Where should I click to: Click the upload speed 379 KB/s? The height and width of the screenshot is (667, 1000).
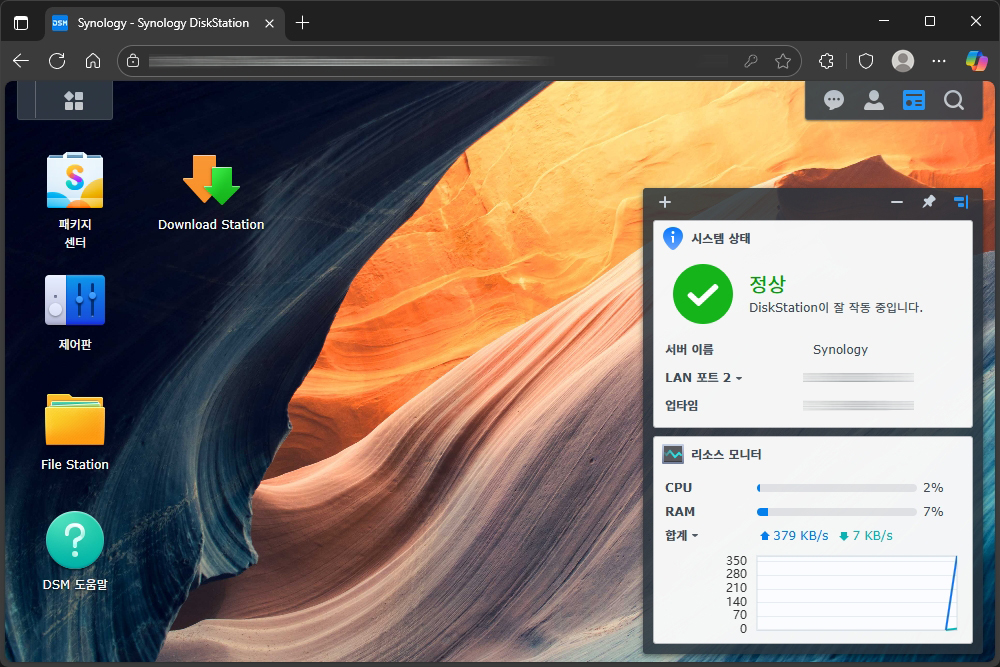pyautogui.click(x=794, y=536)
